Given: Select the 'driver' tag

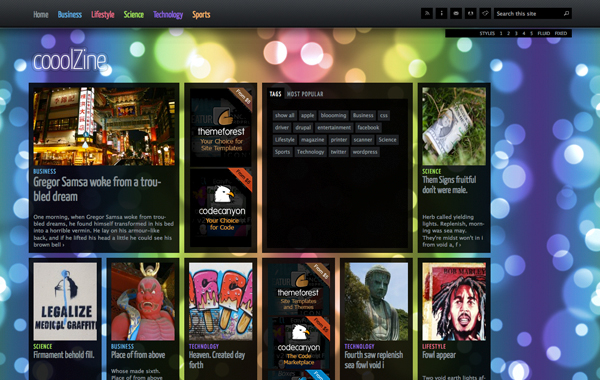Looking at the screenshot, I should [x=282, y=127].
